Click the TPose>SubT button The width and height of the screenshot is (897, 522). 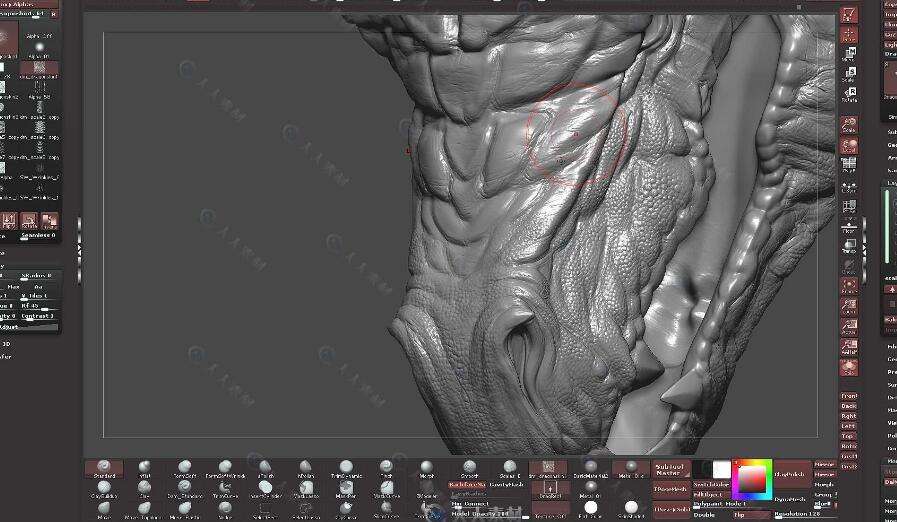[x=670, y=509]
